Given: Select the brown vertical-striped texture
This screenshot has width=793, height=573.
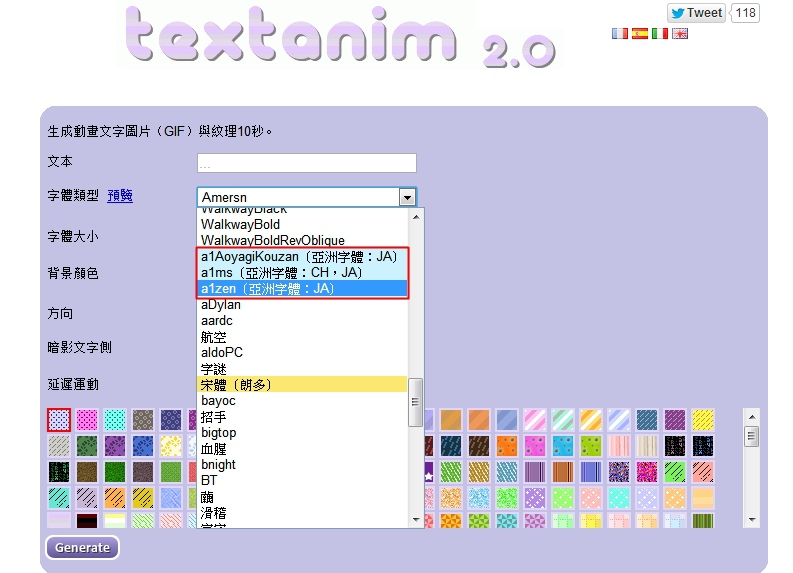Looking at the screenshot, I should [563, 472].
